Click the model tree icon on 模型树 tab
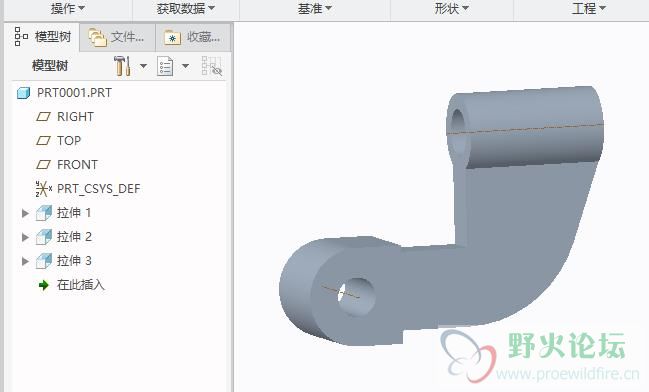Image resolution: width=649 pixels, height=392 pixels. tap(21, 36)
